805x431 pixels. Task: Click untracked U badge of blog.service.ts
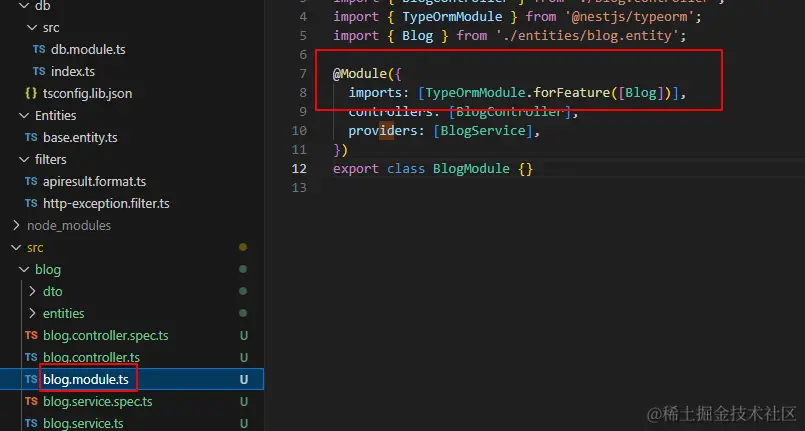pos(244,424)
